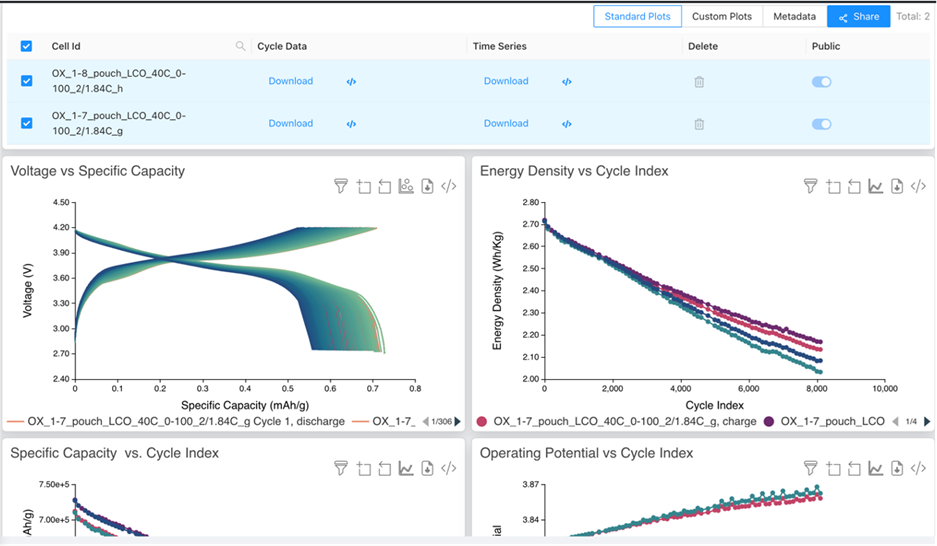Delete the OX_1-7_pouch cell with trash icon

[x=699, y=124]
